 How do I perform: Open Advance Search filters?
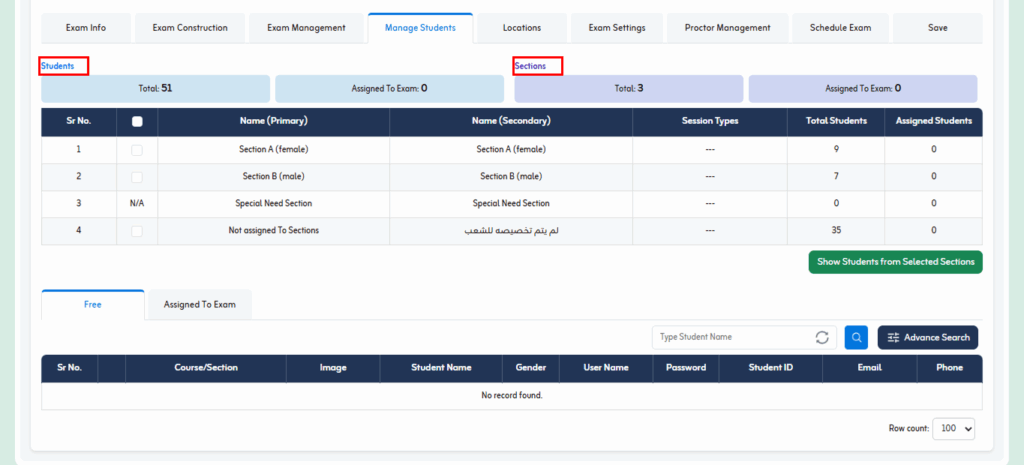click(x=928, y=338)
